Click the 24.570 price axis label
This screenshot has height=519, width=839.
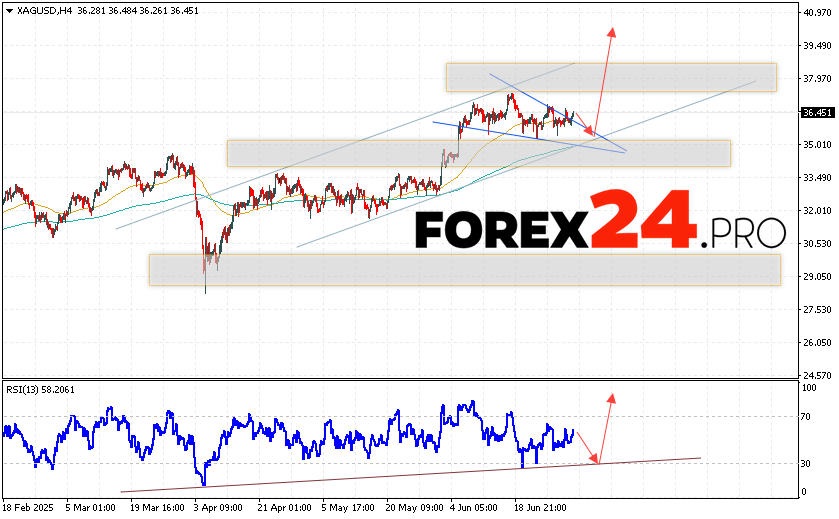point(817,376)
